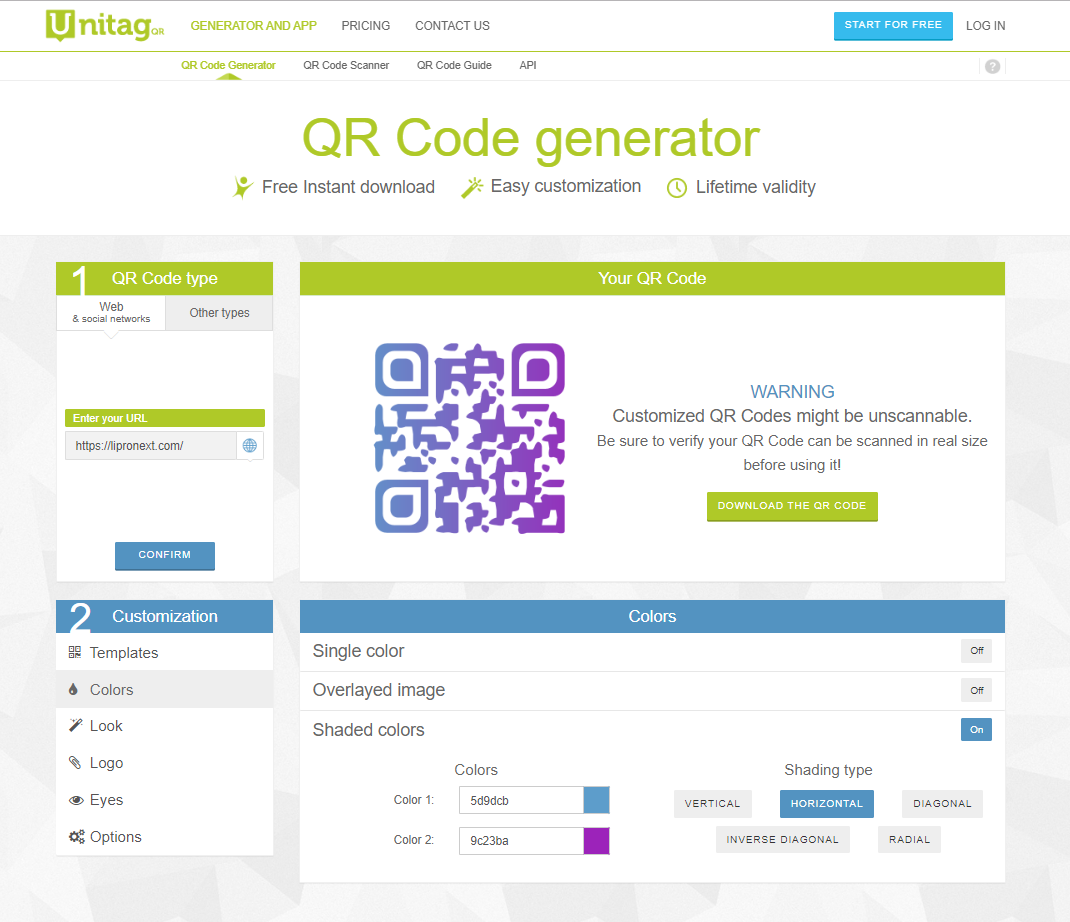The image size is (1070, 922).
Task: Select Inverse Diagonal shading type
Action: (x=782, y=839)
